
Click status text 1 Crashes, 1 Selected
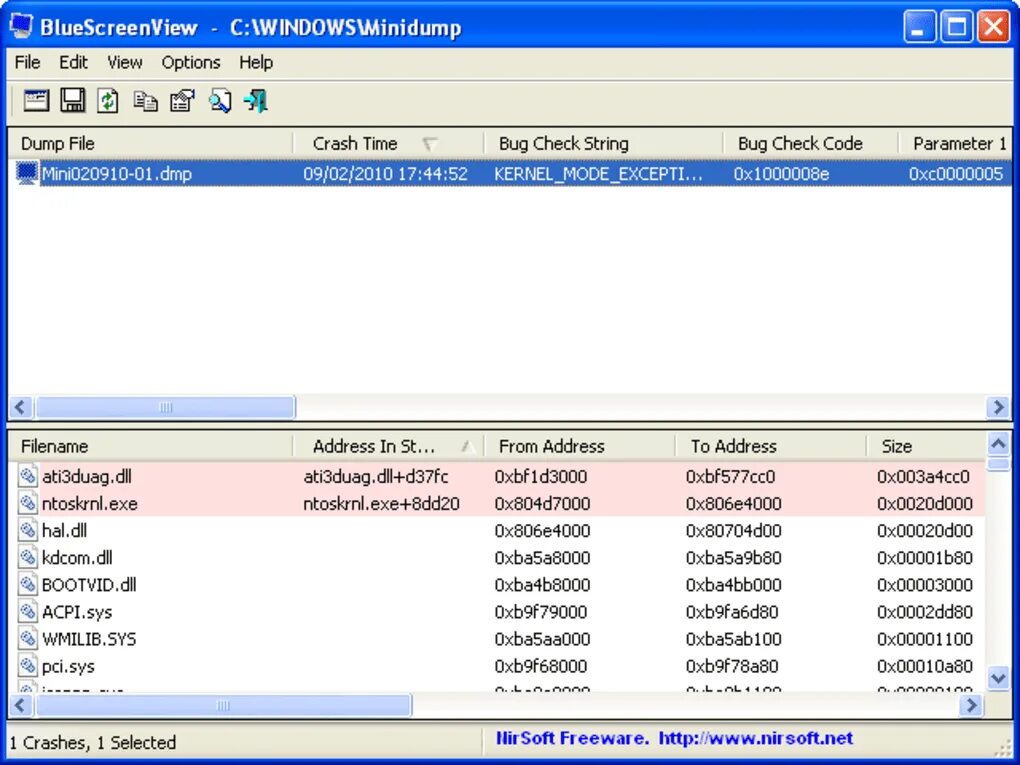[x=92, y=742]
